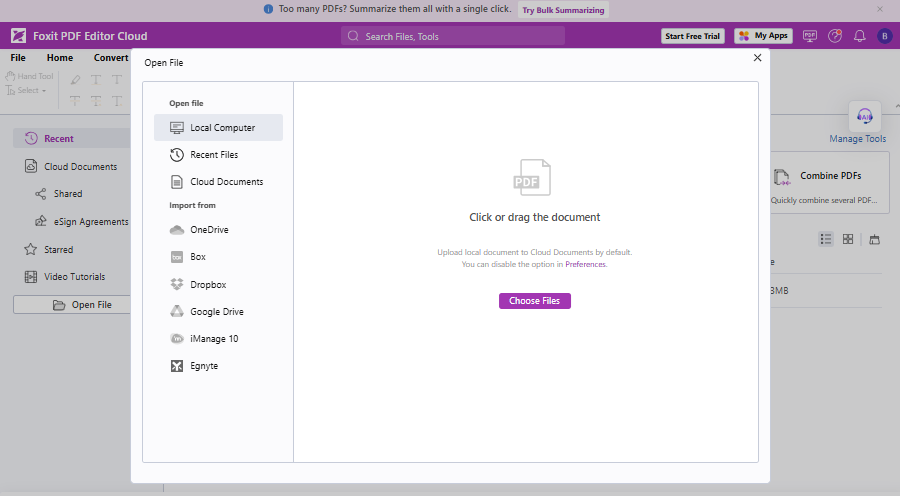
Task: Choose Google Drive as import source
Action: 216,312
